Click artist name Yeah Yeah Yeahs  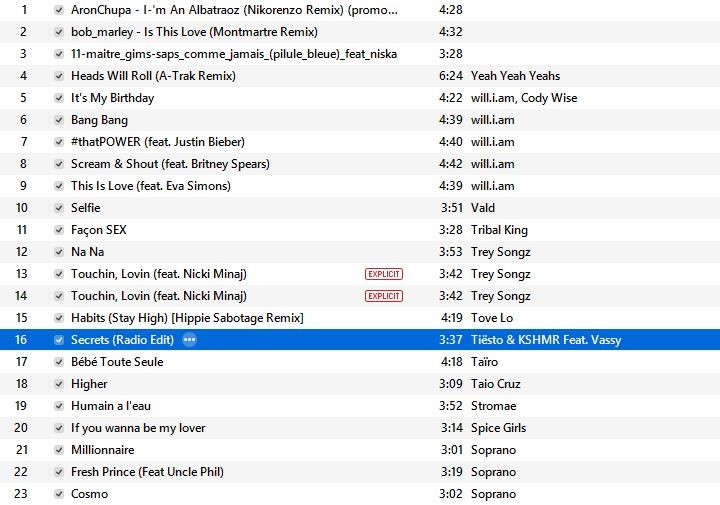pyautogui.click(x=515, y=76)
